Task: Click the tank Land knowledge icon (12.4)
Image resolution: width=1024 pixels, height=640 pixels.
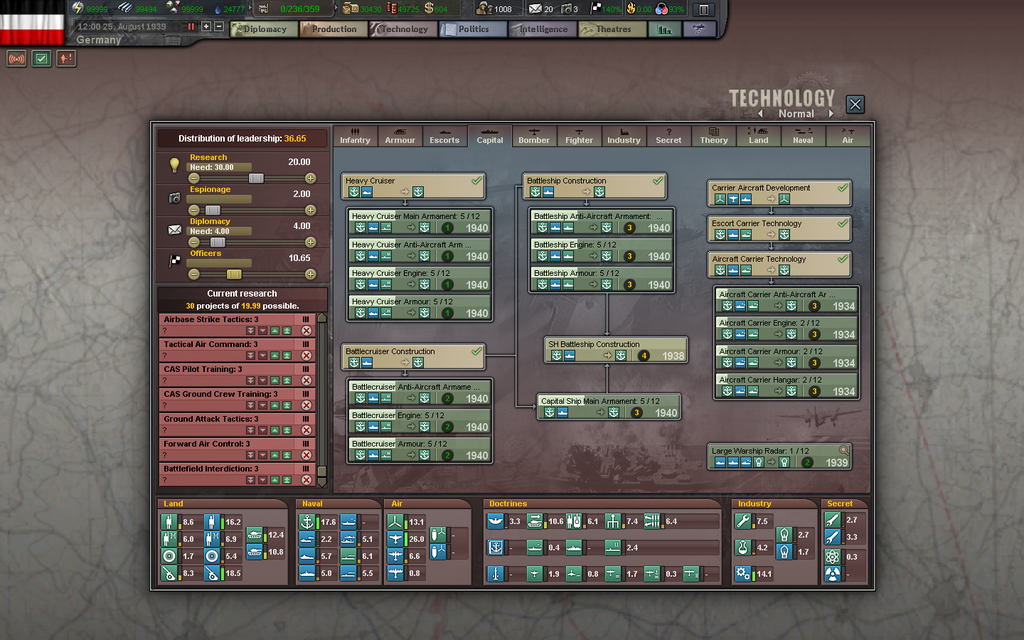Action: click(255, 535)
